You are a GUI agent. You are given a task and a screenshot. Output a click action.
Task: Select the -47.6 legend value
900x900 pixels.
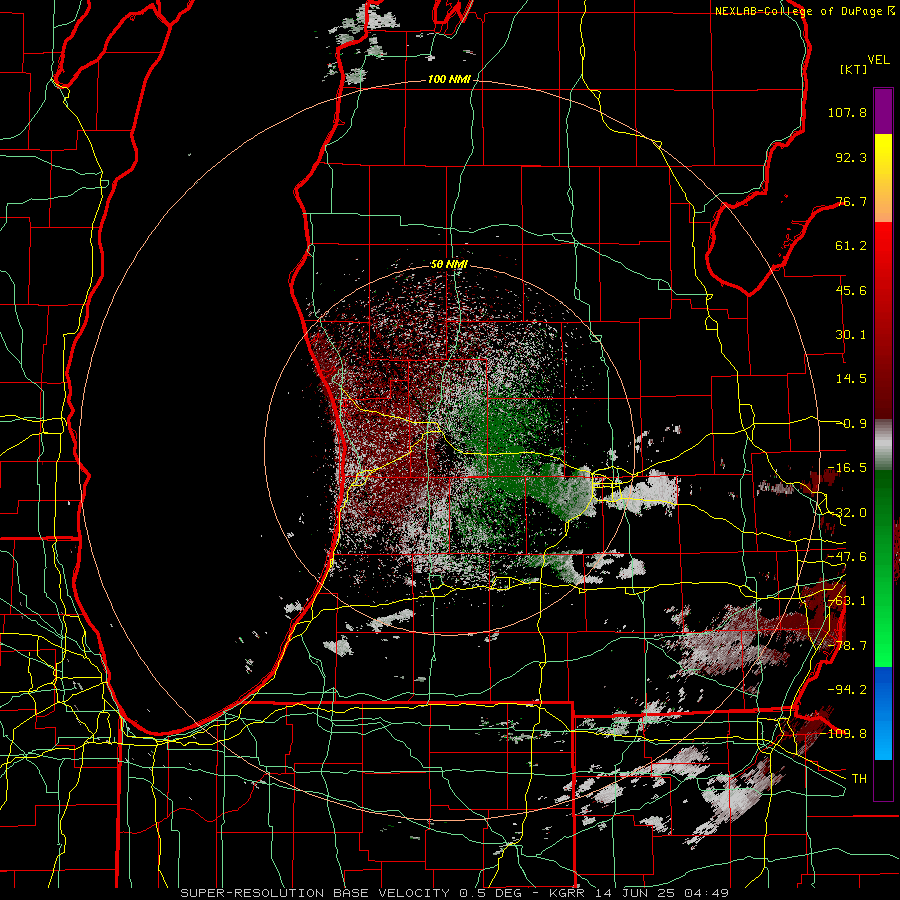coord(847,557)
